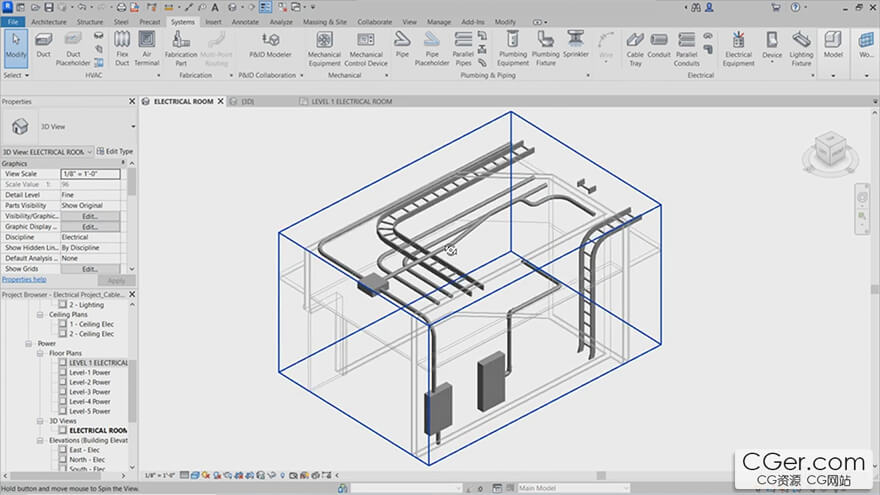Image resolution: width=880 pixels, height=495 pixels.
Task: Expand Plumbing & Piping panel arrow
Action: (x=588, y=75)
